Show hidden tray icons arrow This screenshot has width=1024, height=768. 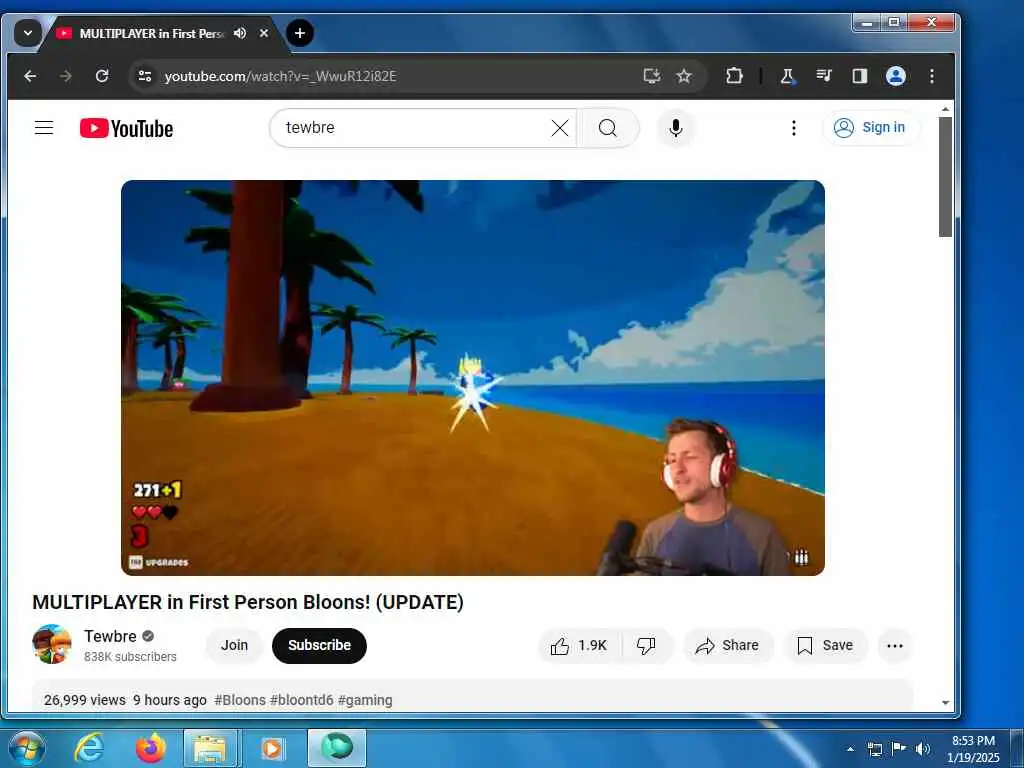850,749
